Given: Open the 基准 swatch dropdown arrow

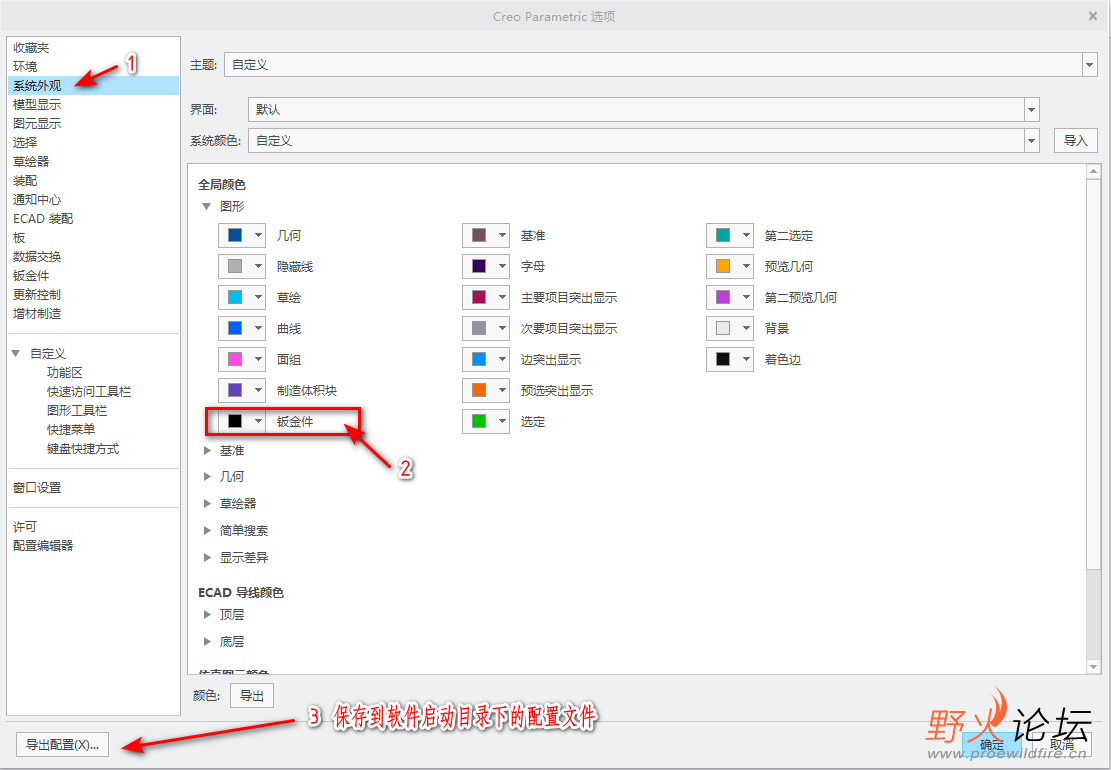Looking at the screenshot, I should click(x=502, y=235).
